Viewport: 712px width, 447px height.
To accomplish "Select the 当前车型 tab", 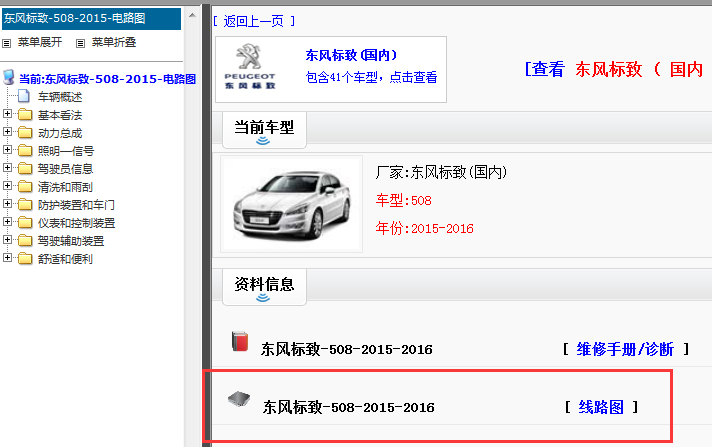I will [264, 130].
